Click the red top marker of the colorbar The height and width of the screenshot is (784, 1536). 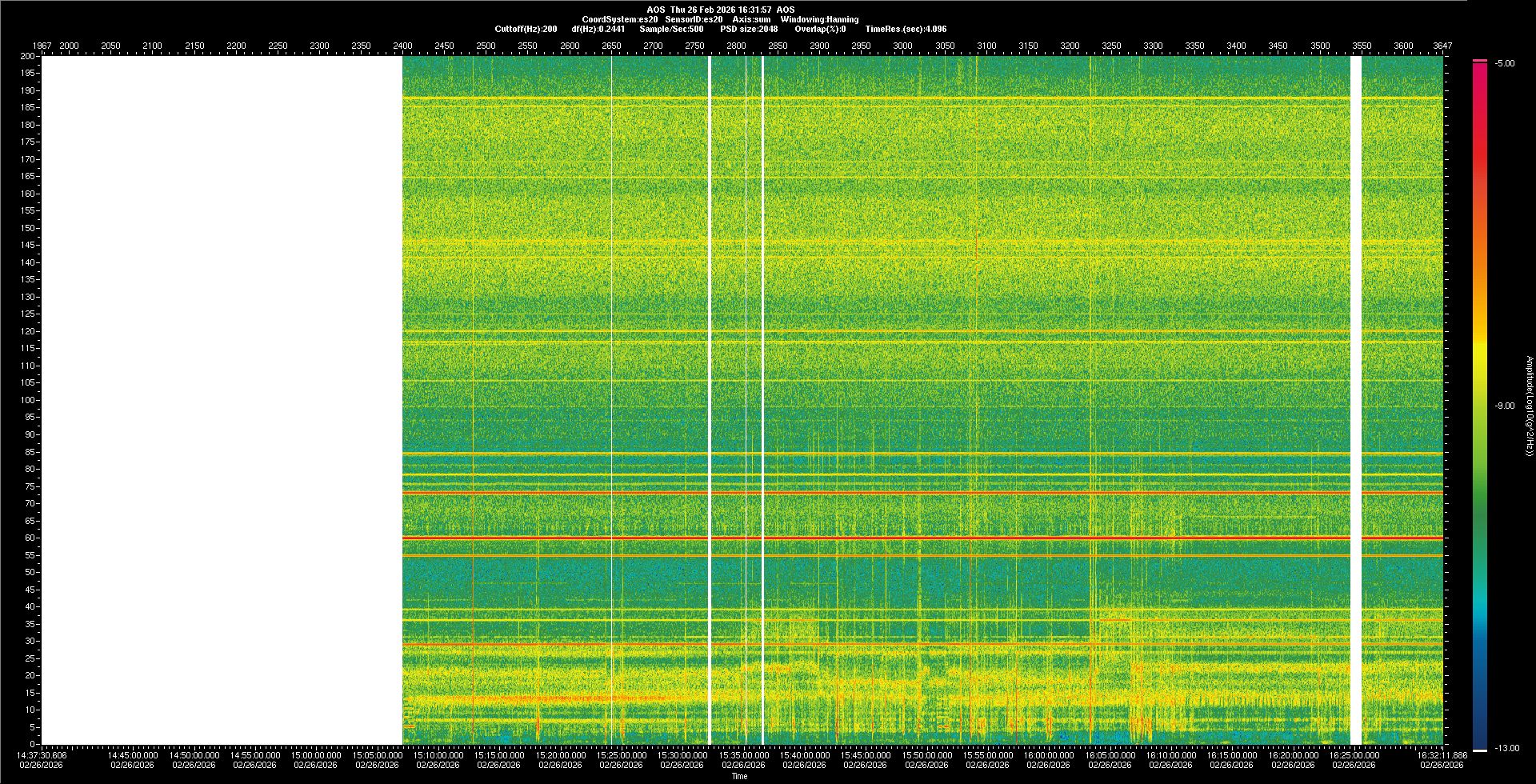(x=1480, y=61)
